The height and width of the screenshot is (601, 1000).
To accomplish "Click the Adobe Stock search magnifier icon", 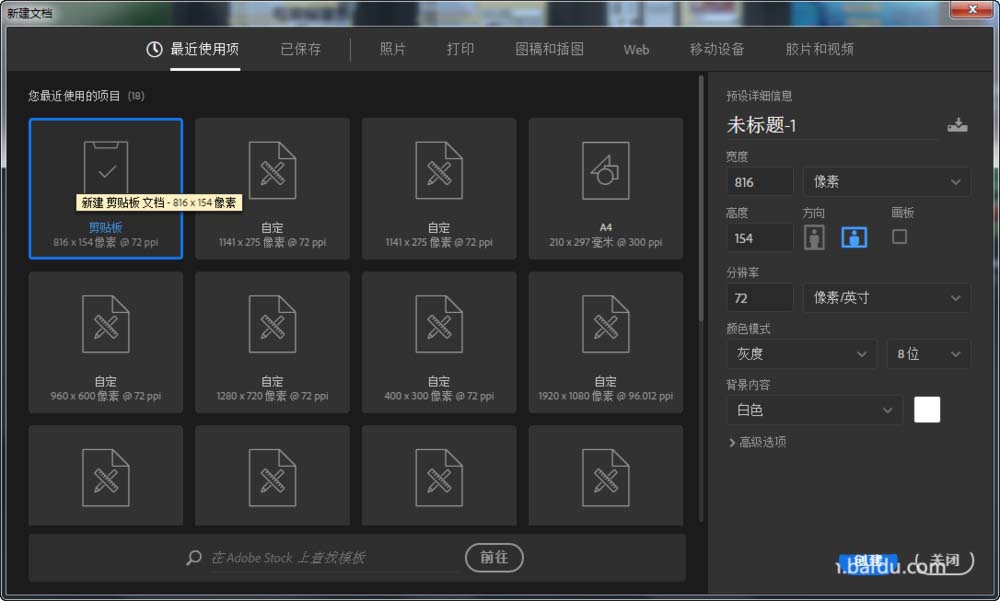I will [x=194, y=557].
